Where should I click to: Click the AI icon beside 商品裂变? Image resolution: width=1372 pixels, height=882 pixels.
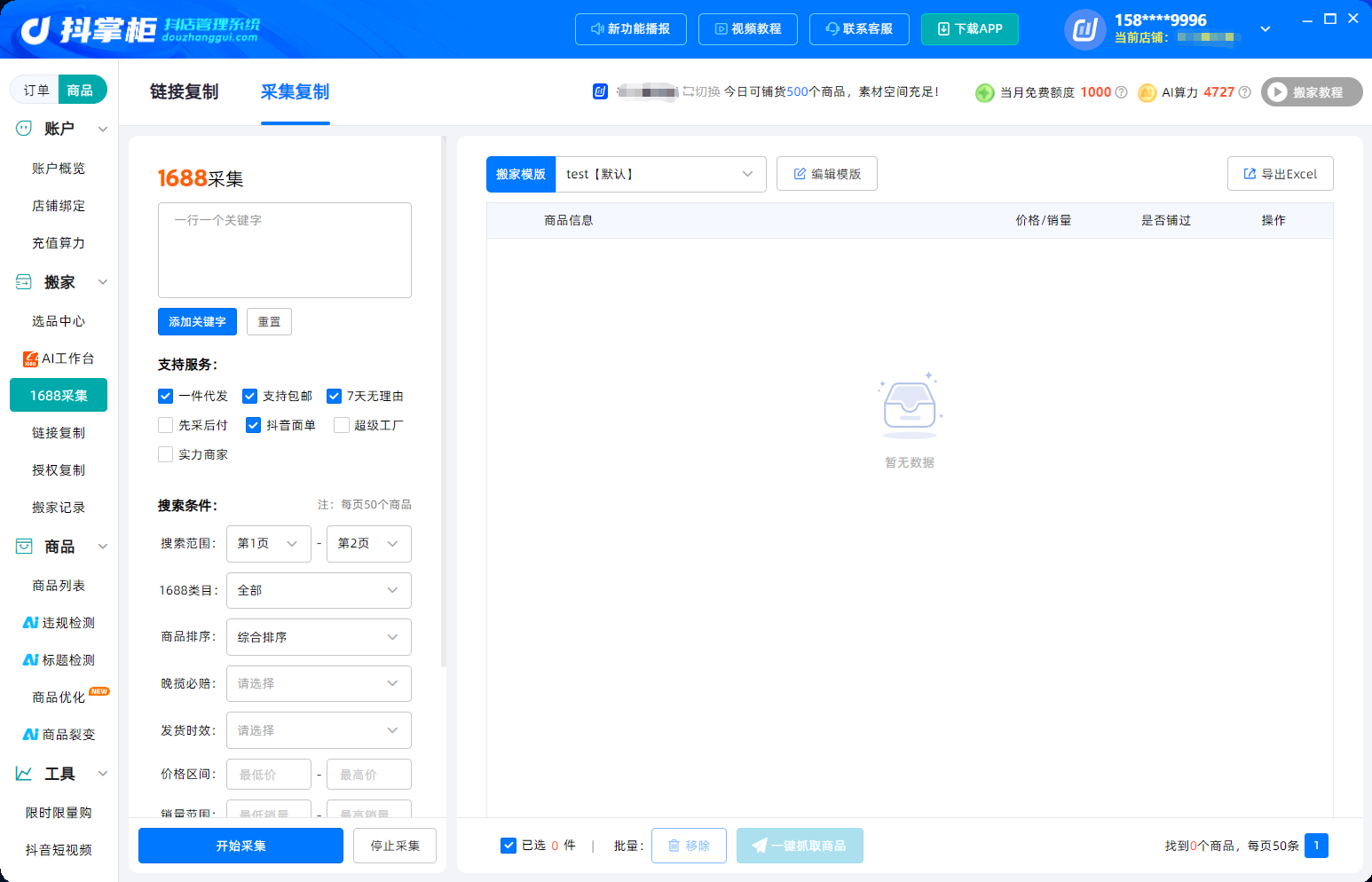(x=30, y=735)
